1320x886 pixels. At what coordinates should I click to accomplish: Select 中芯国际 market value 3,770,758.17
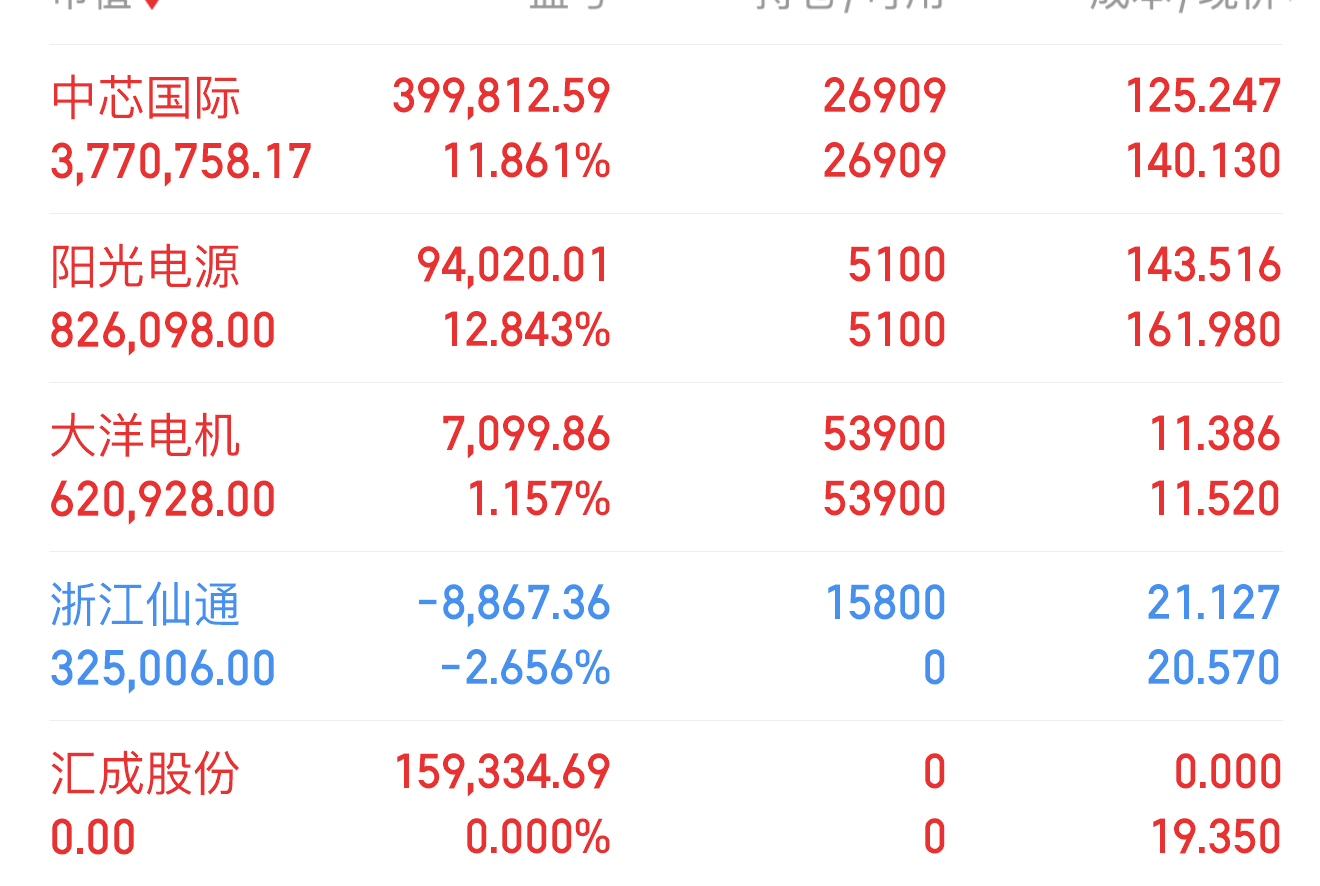pos(181,162)
